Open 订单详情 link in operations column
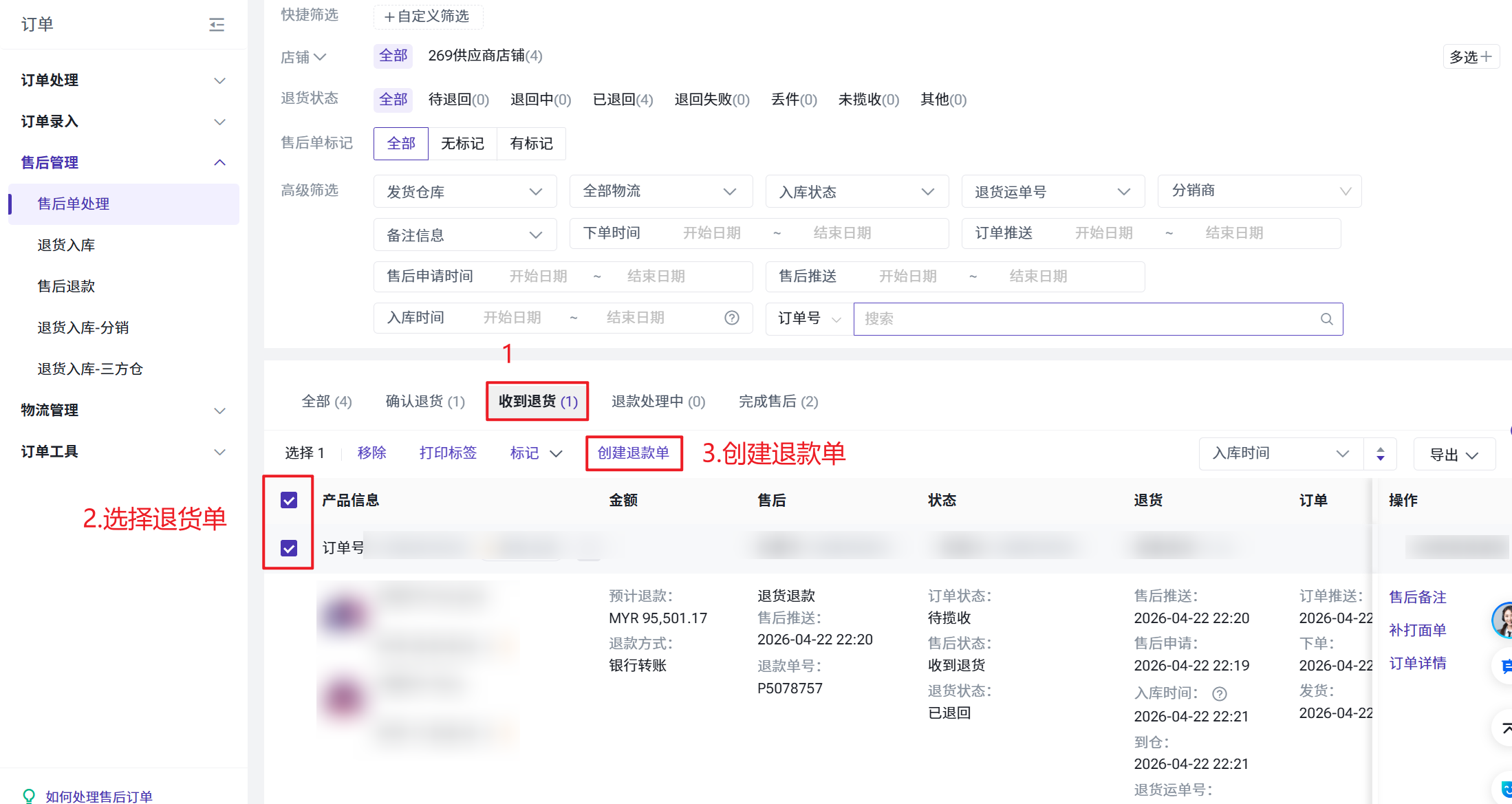 1417,664
